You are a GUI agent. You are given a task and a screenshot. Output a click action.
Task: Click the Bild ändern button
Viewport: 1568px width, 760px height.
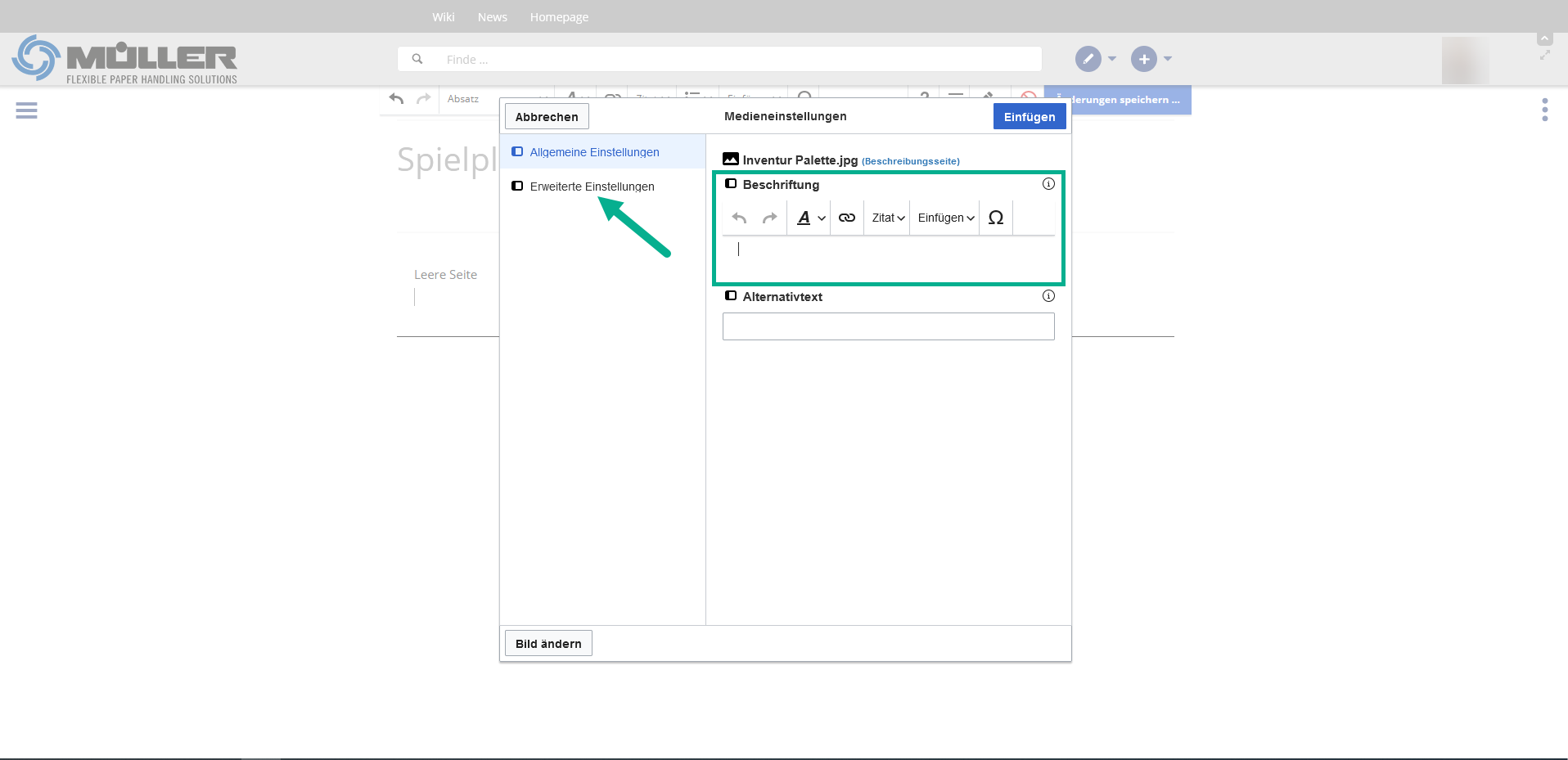tap(548, 644)
